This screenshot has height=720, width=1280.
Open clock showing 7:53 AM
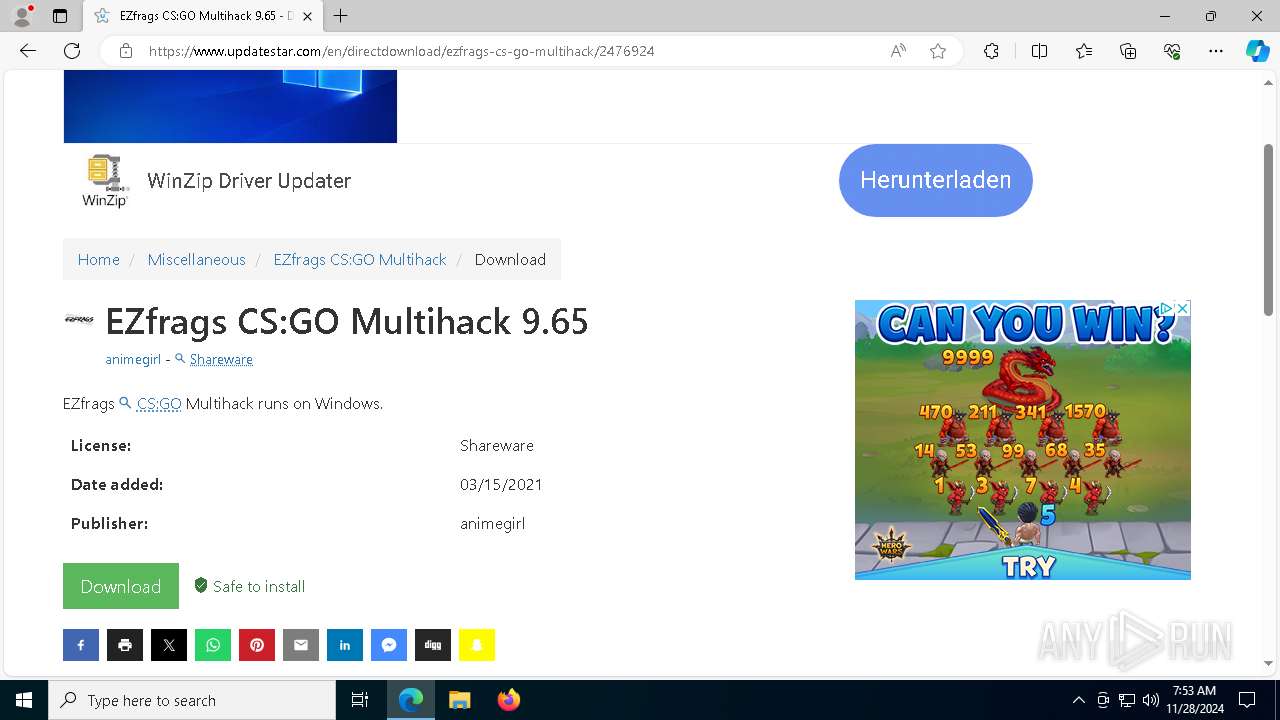(1194, 700)
